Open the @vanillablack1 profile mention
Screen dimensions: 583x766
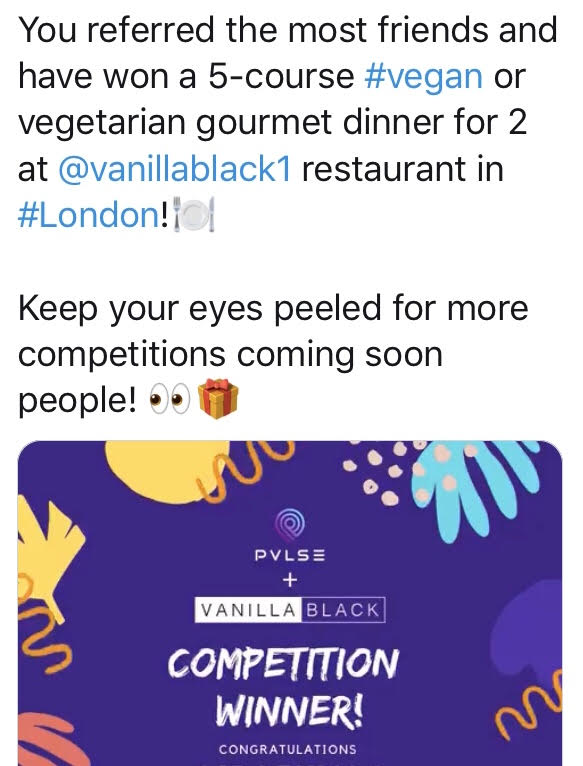click(x=175, y=169)
